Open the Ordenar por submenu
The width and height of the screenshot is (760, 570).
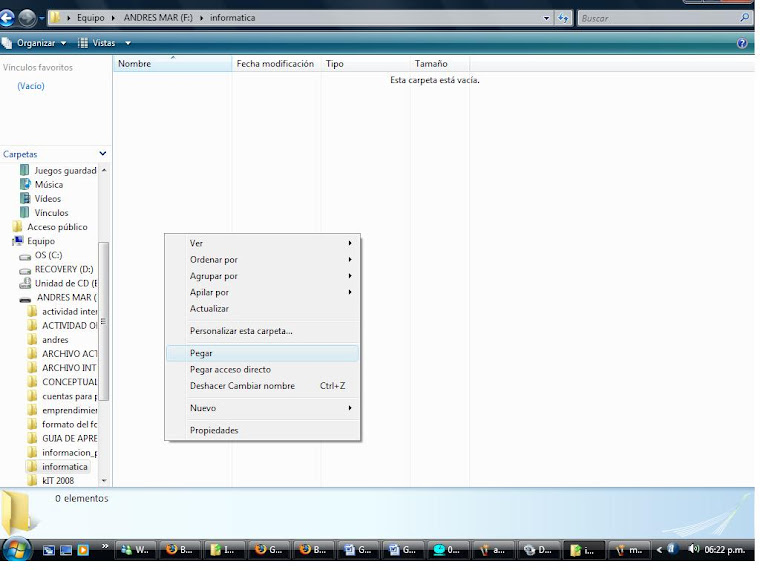point(262,260)
